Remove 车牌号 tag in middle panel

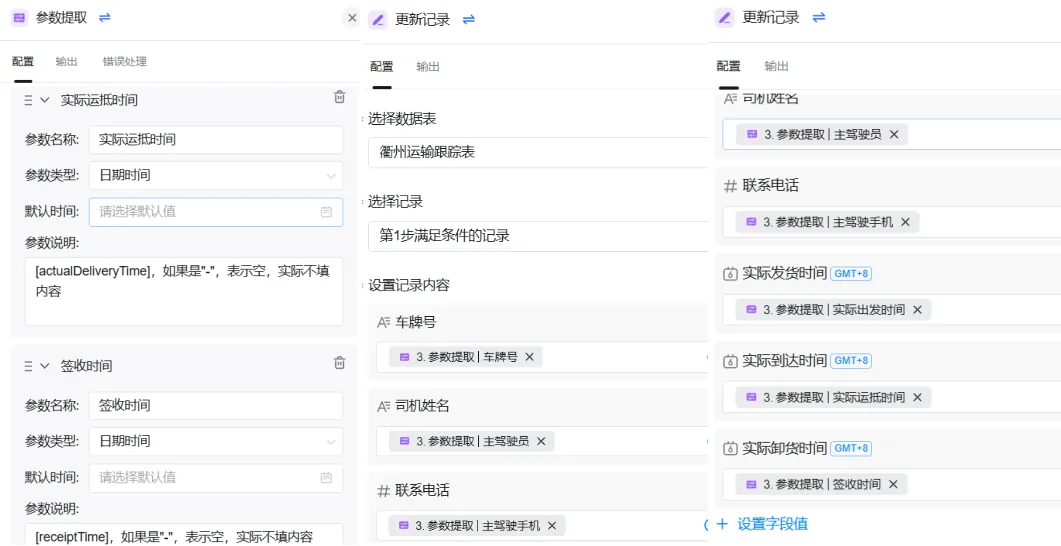pos(529,357)
